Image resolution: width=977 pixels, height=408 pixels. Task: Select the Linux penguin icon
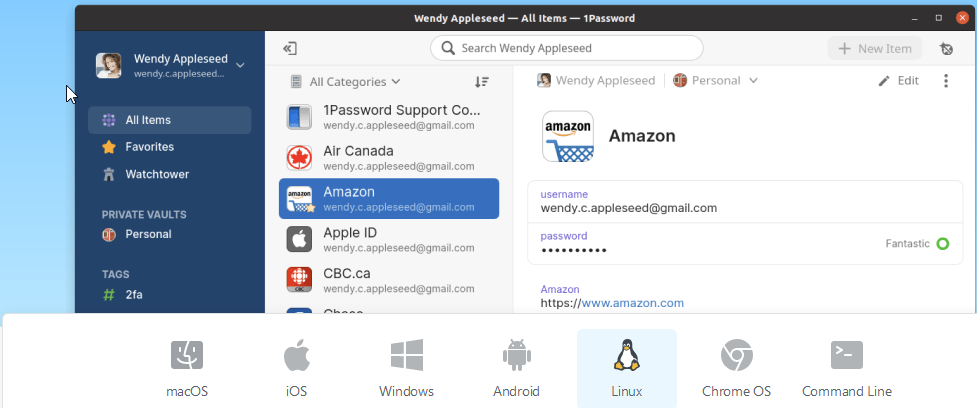(x=627, y=355)
